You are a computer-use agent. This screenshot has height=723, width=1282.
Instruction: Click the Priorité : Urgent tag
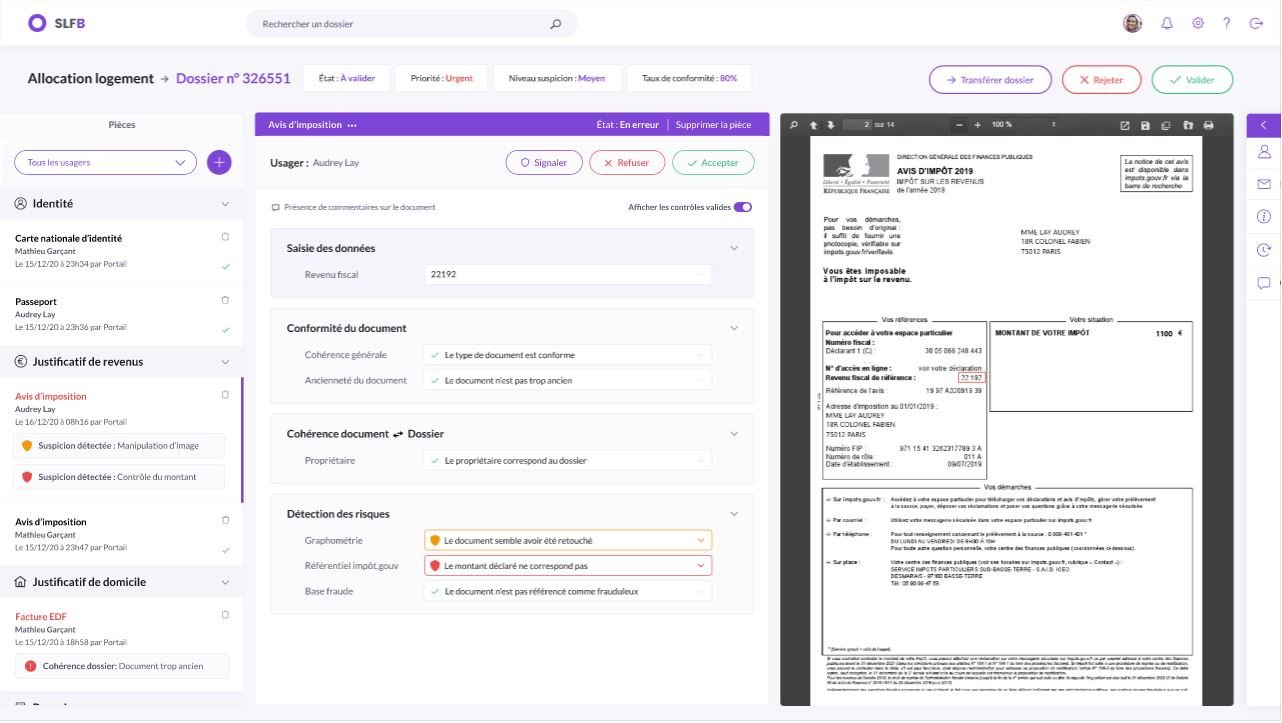click(x=441, y=78)
